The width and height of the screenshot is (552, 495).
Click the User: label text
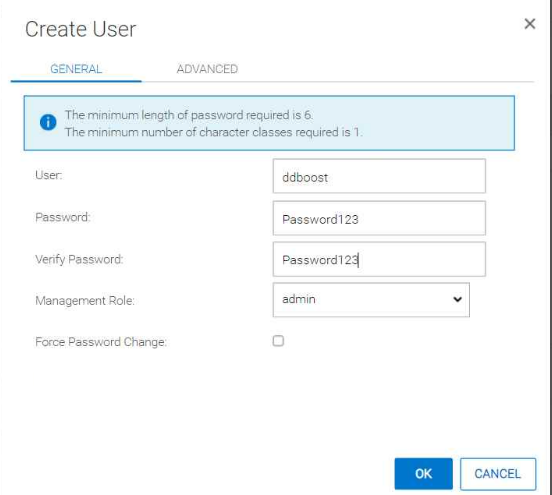(x=49, y=175)
